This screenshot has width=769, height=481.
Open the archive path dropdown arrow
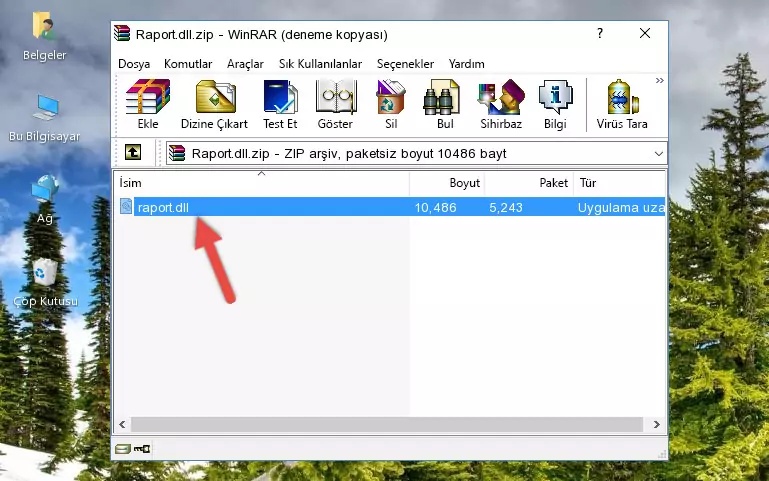tap(659, 153)
